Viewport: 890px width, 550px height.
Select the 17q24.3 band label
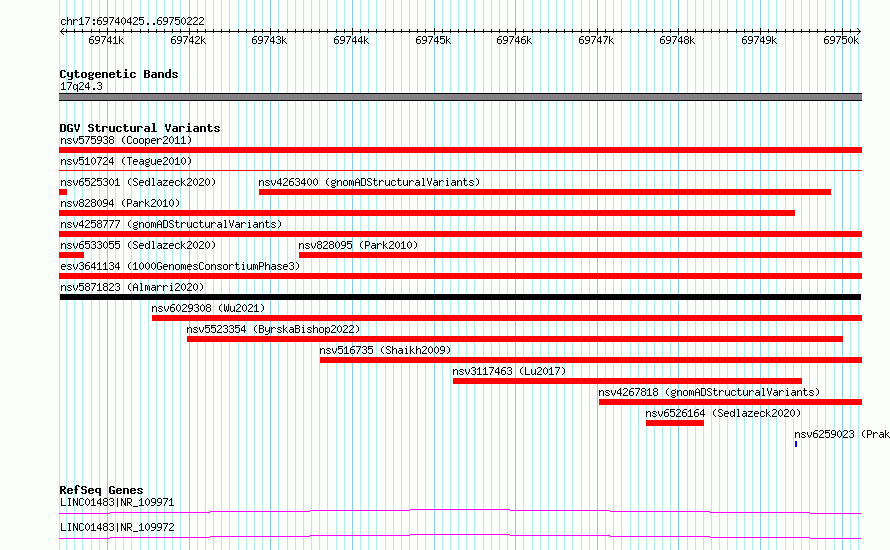coord(81,86)
